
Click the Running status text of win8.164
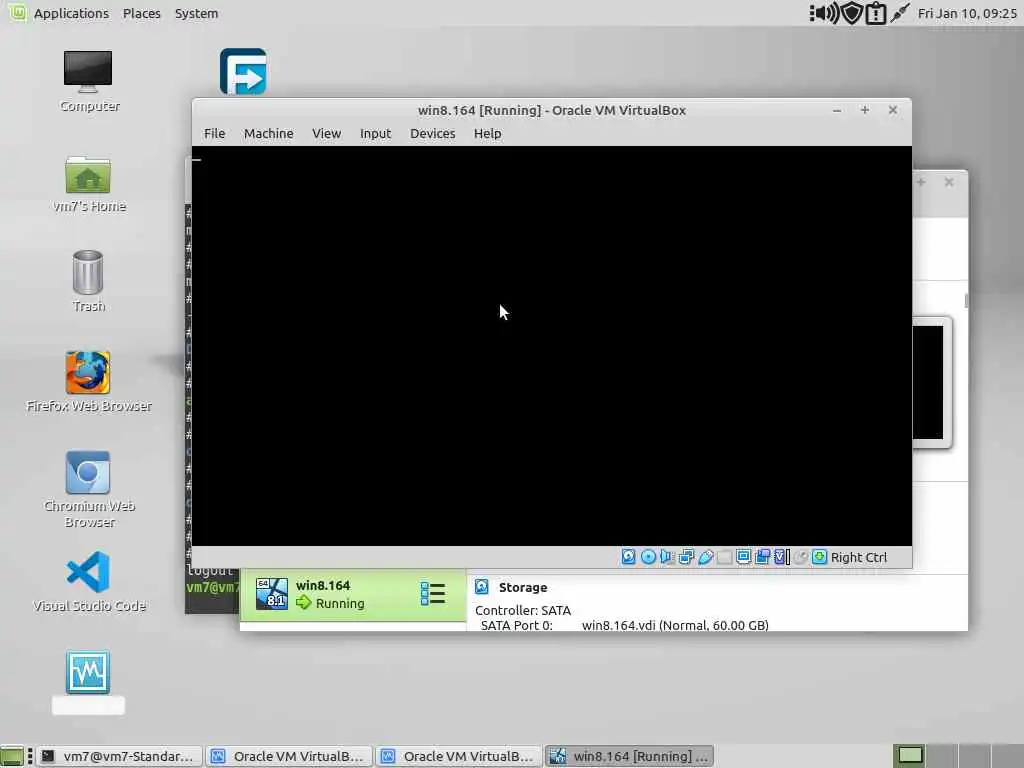(340, 603)
